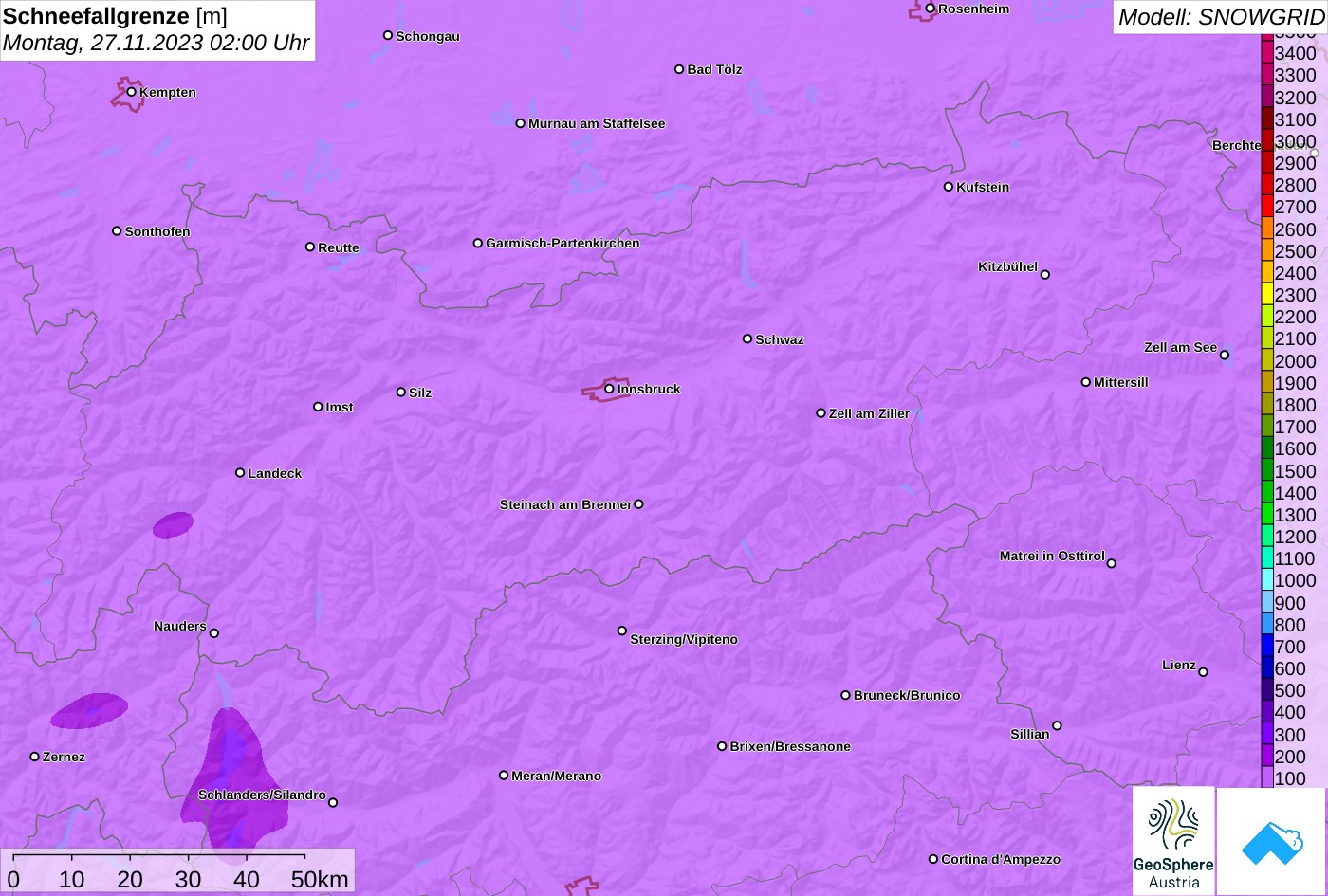Select the 2700 m red legend color
Image resolution: width=1328 pixels, height=896 pixels.
tap(1266, 207)
